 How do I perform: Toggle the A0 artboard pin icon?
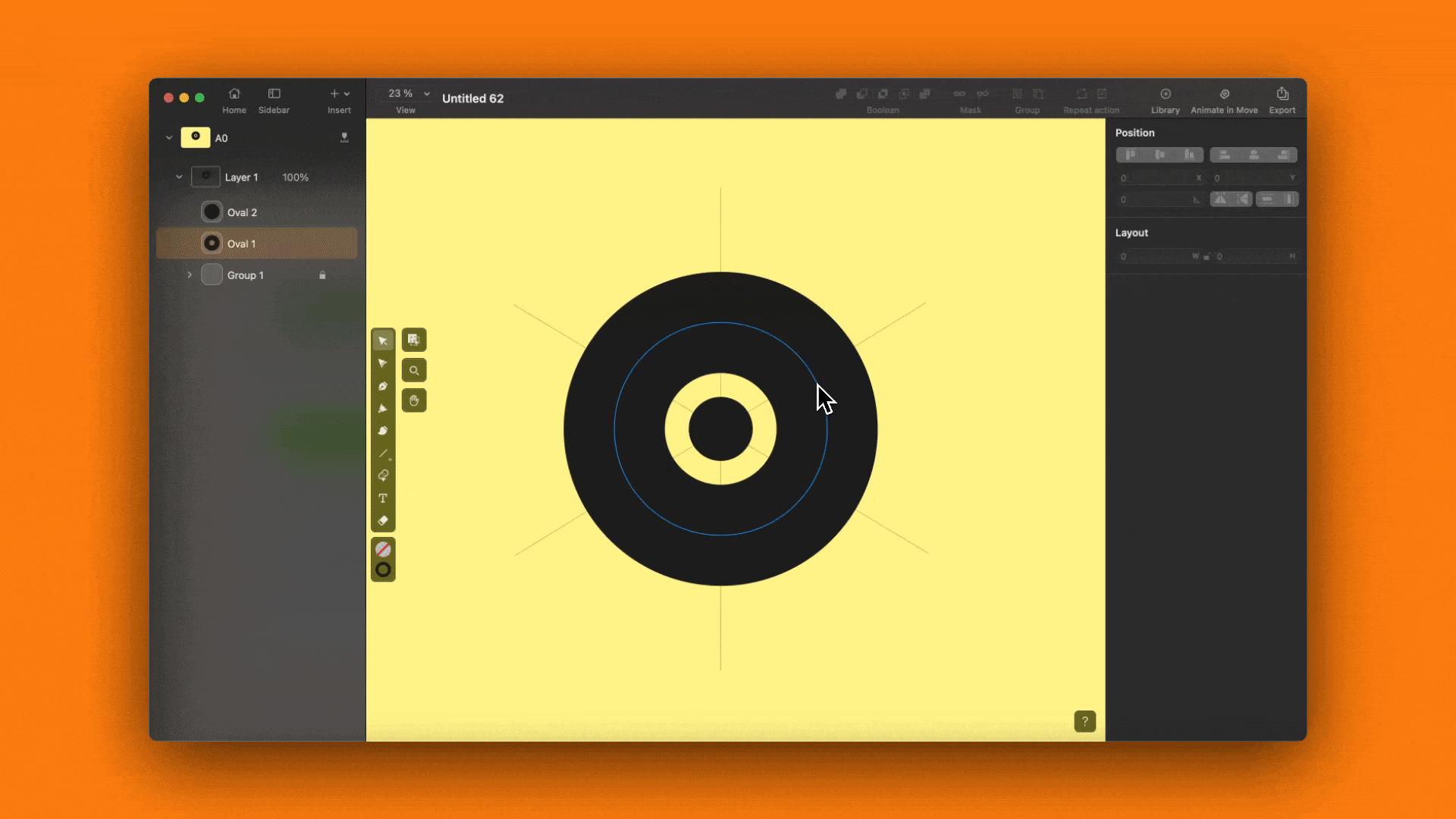coord(344,138)
